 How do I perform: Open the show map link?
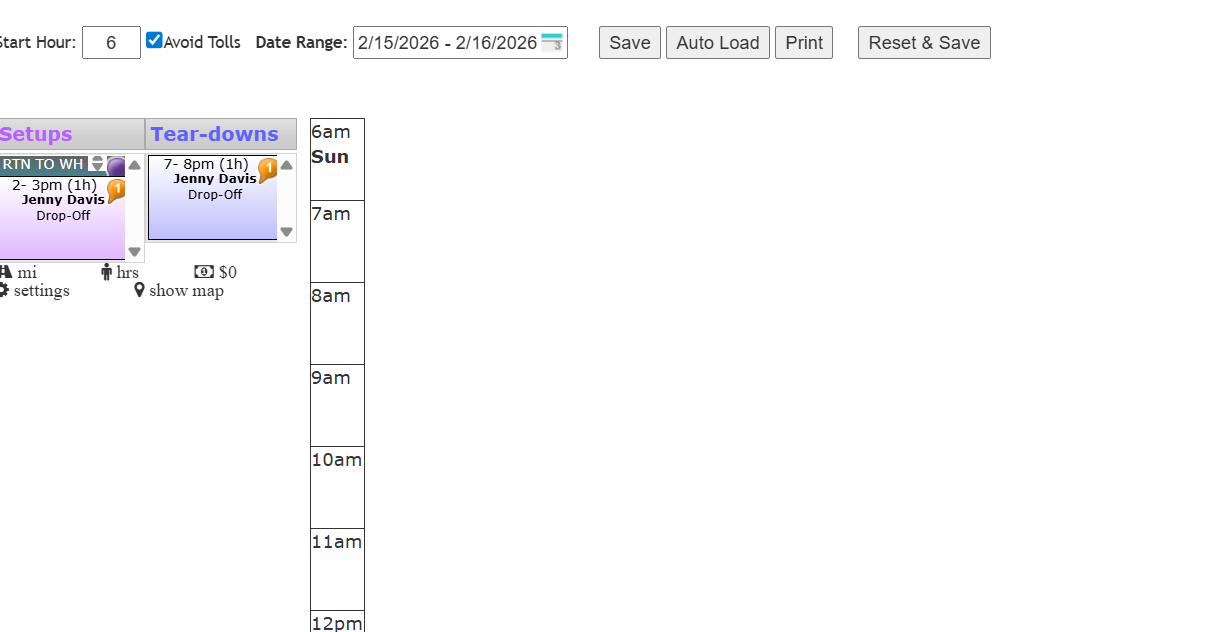pos(186,291)
